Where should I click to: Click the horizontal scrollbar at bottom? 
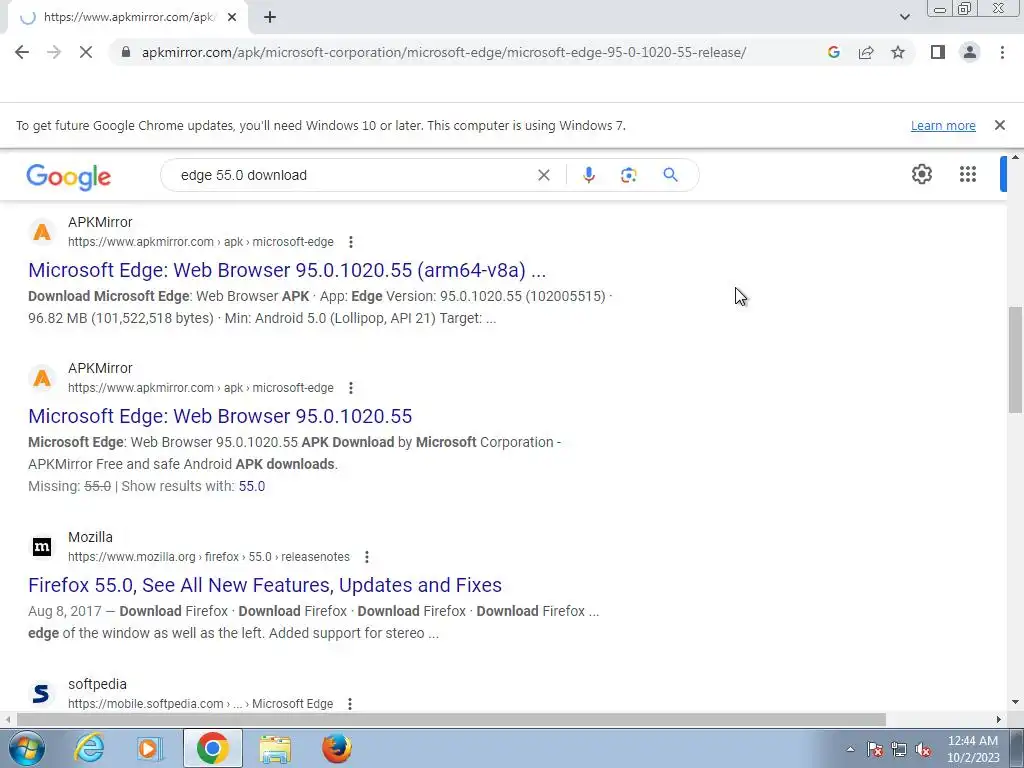pos(451,720)
